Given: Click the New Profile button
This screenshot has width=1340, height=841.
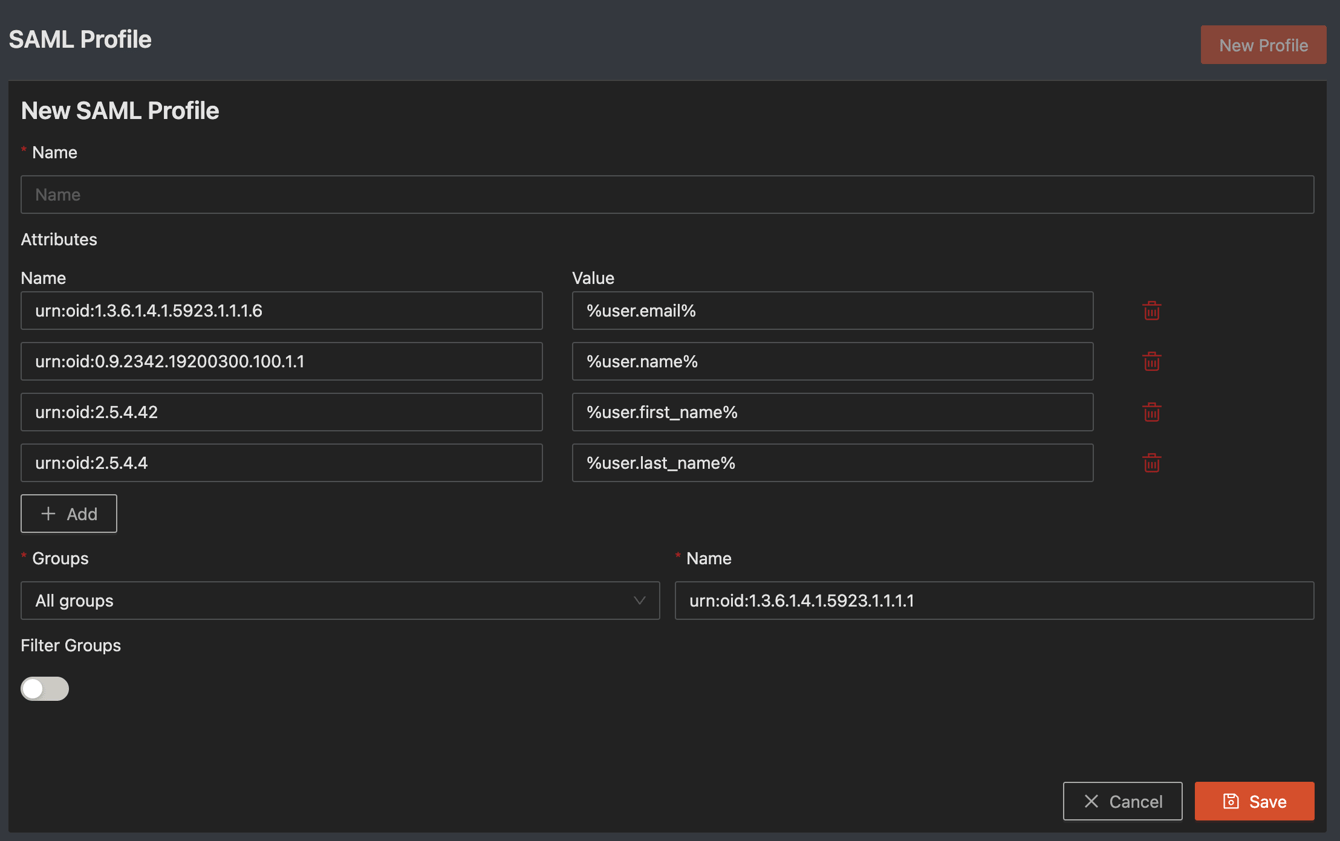Looking at the screenshot, I should pyautogui.click(x=1263, y=45).
